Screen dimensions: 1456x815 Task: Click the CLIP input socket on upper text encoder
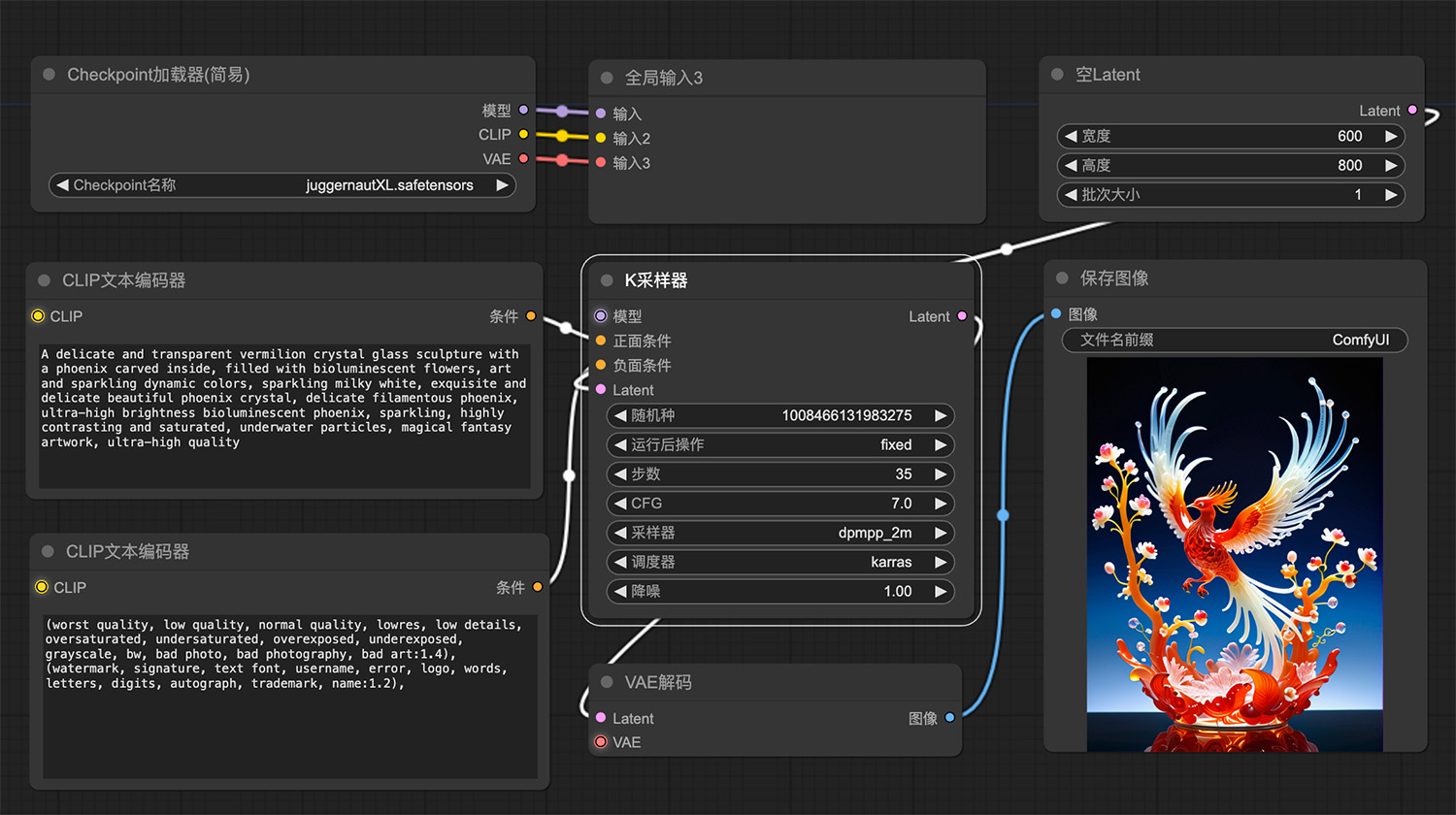38,315
